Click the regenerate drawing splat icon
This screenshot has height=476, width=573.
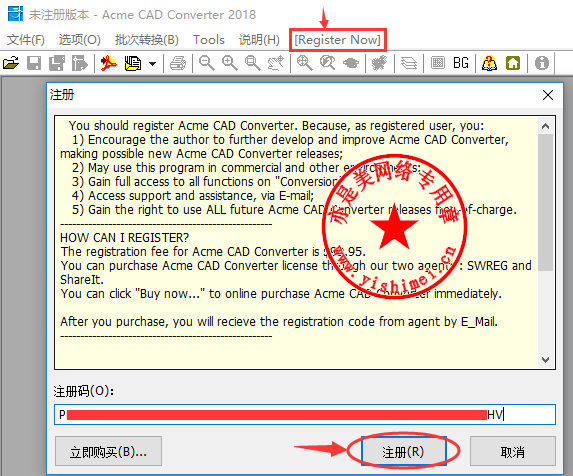pos(379,63)
